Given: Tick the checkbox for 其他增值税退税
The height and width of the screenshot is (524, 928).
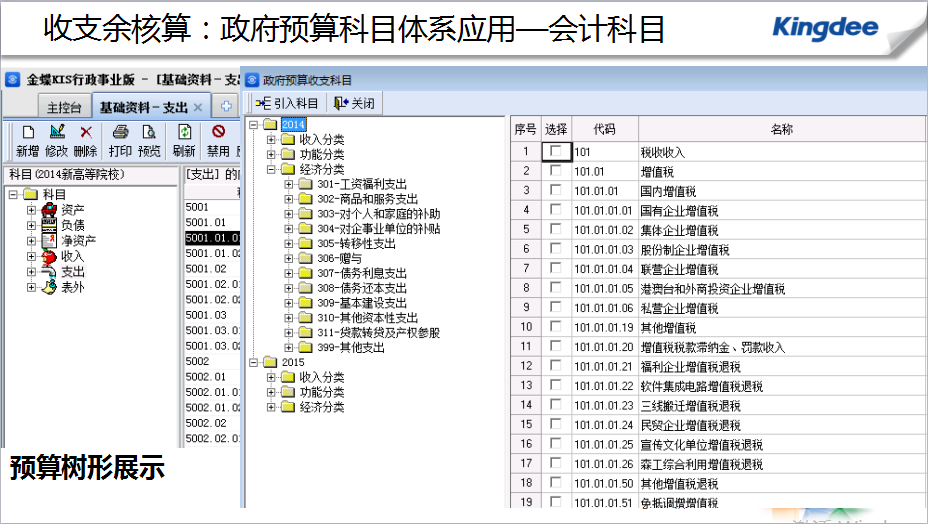Looking at the screenshot, I should tap(556, 483).
